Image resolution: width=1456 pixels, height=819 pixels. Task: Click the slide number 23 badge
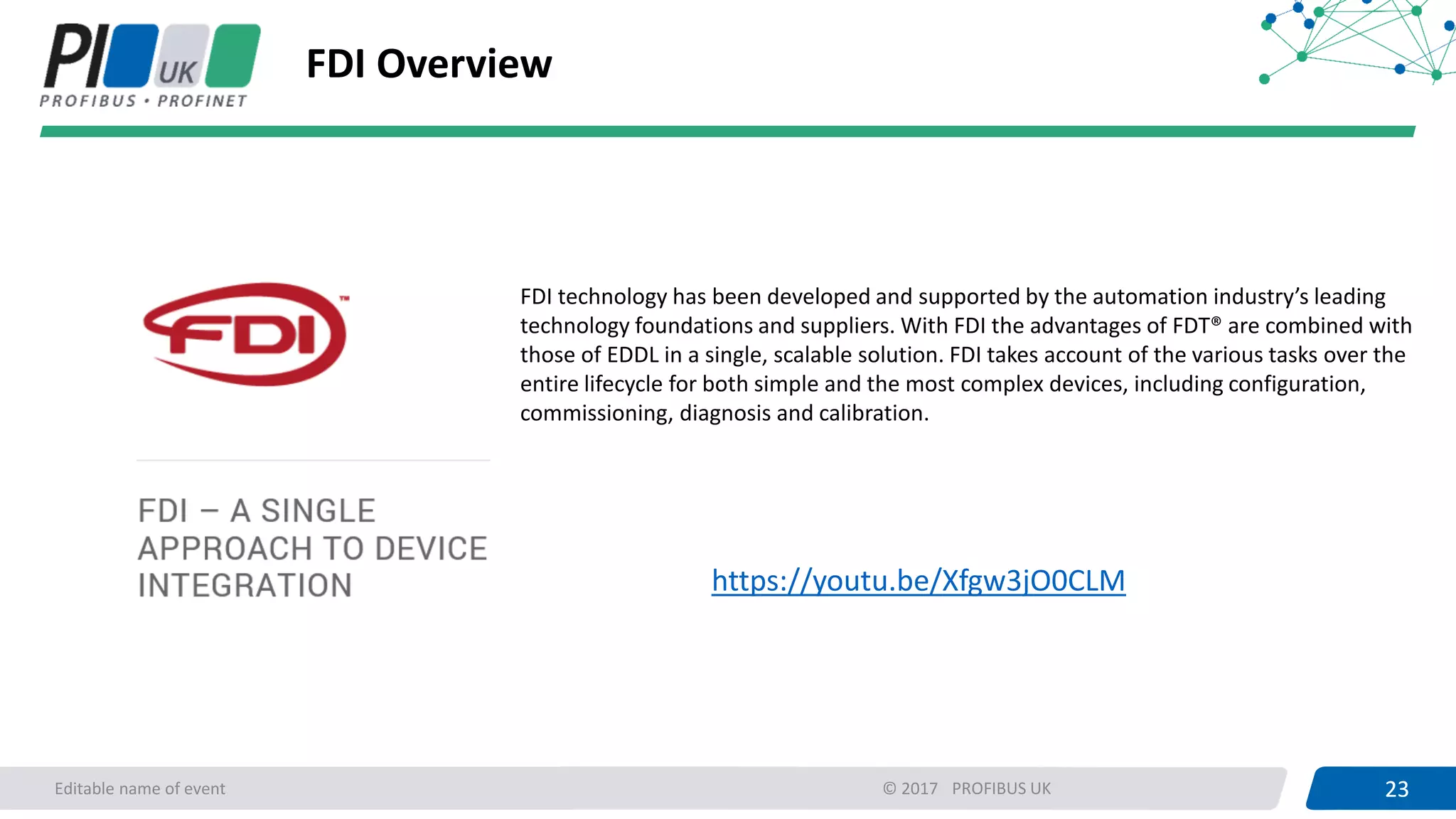coord(1382,788)
